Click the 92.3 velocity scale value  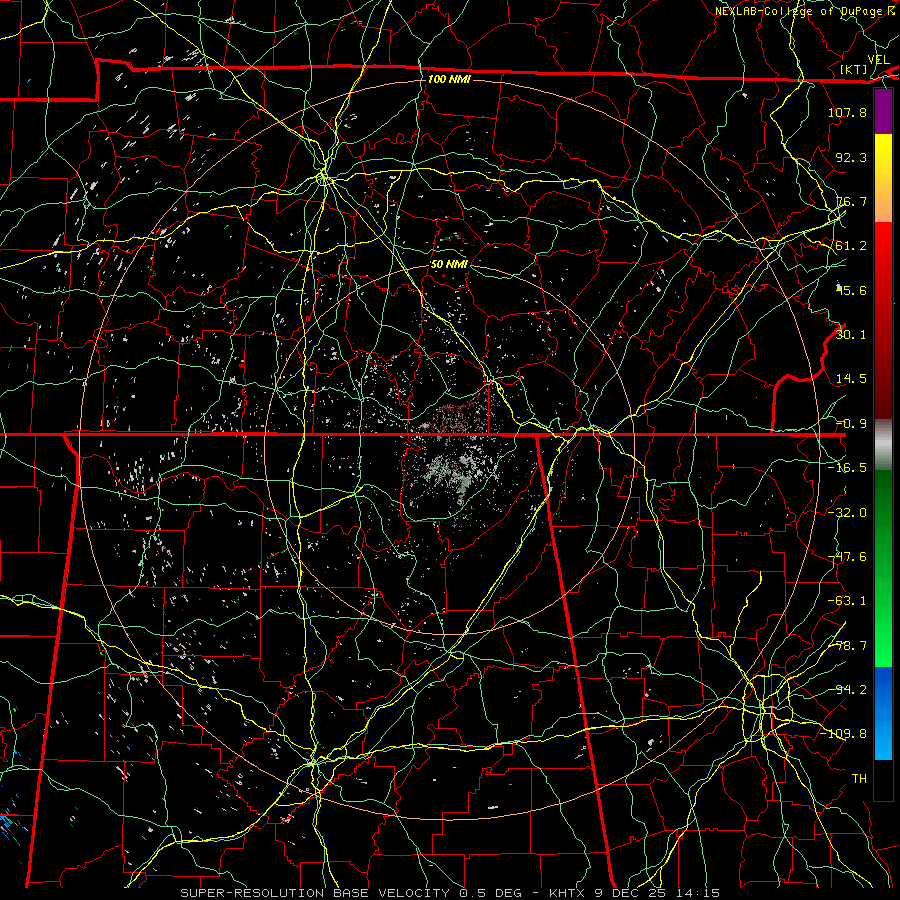tap(851, 157)
